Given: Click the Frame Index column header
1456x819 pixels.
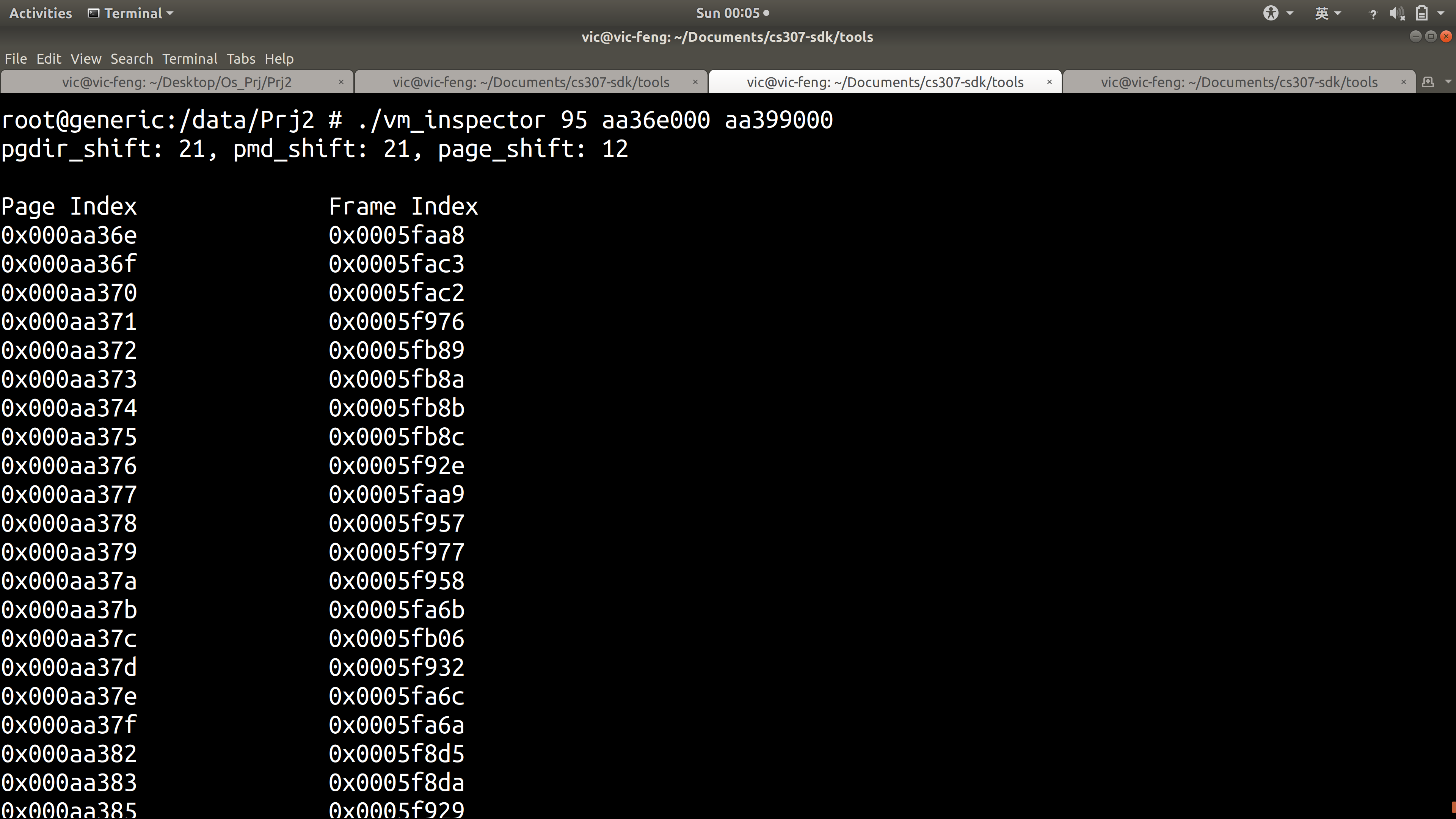Looking at the screenshot, I should (403, 206).
